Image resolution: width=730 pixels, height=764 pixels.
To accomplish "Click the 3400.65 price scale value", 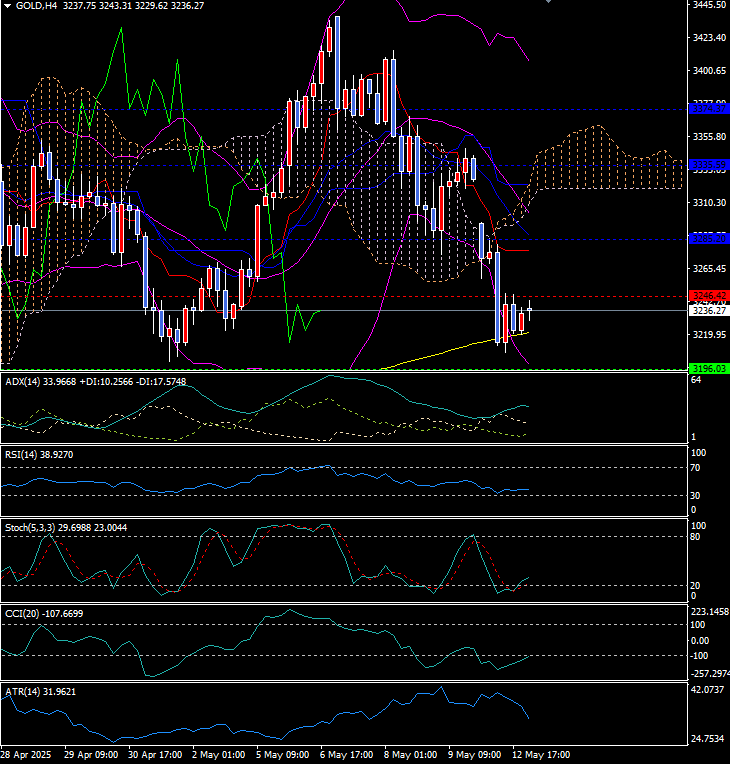I will [709, 71].
